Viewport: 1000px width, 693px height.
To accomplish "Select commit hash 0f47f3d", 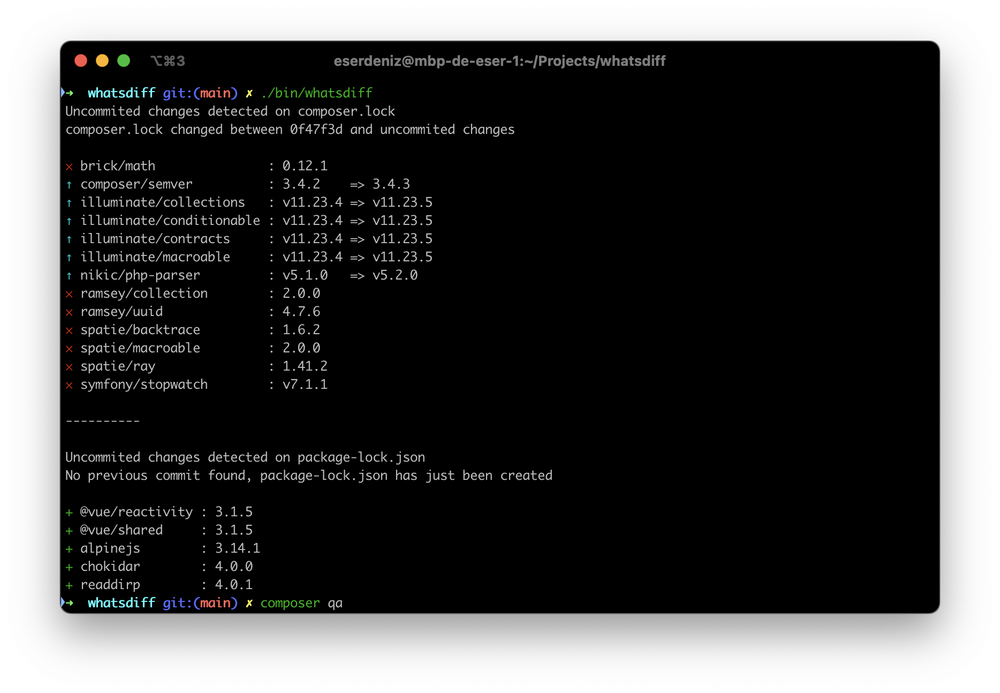I will click(316, 129).
